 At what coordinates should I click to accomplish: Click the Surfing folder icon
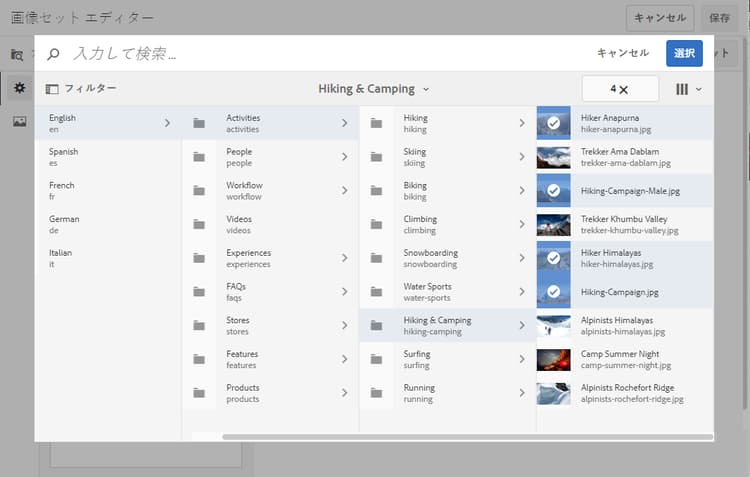click(x=376, y=359)
